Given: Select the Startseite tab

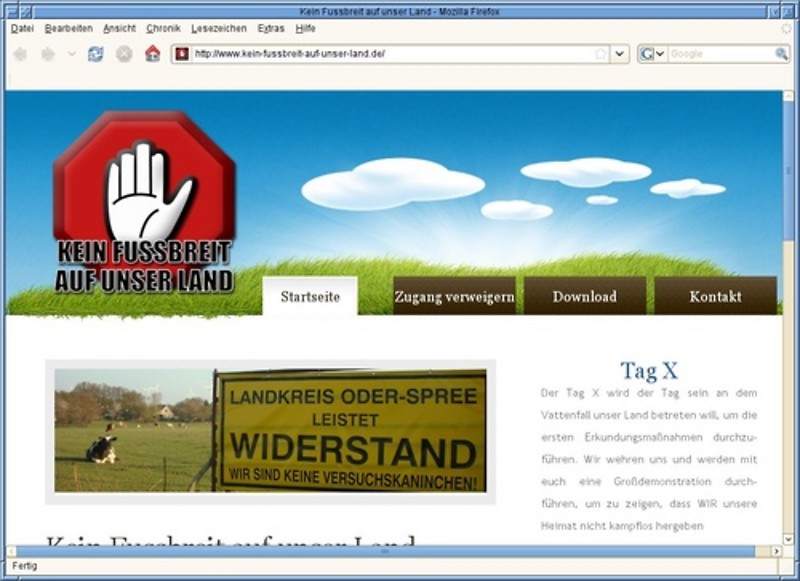Looking at the screenshot, I should [x=310, y=296].
